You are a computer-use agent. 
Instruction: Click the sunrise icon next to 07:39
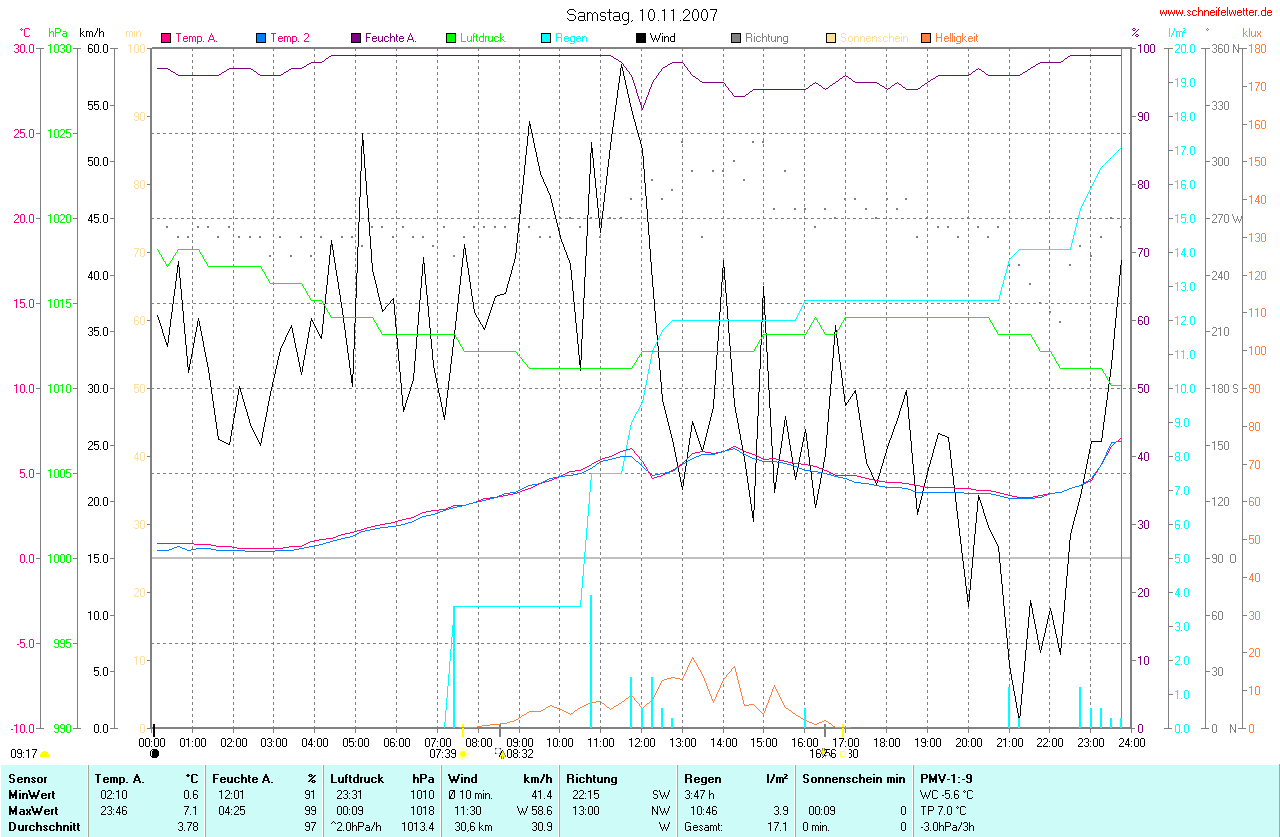(x=462, y=754)
